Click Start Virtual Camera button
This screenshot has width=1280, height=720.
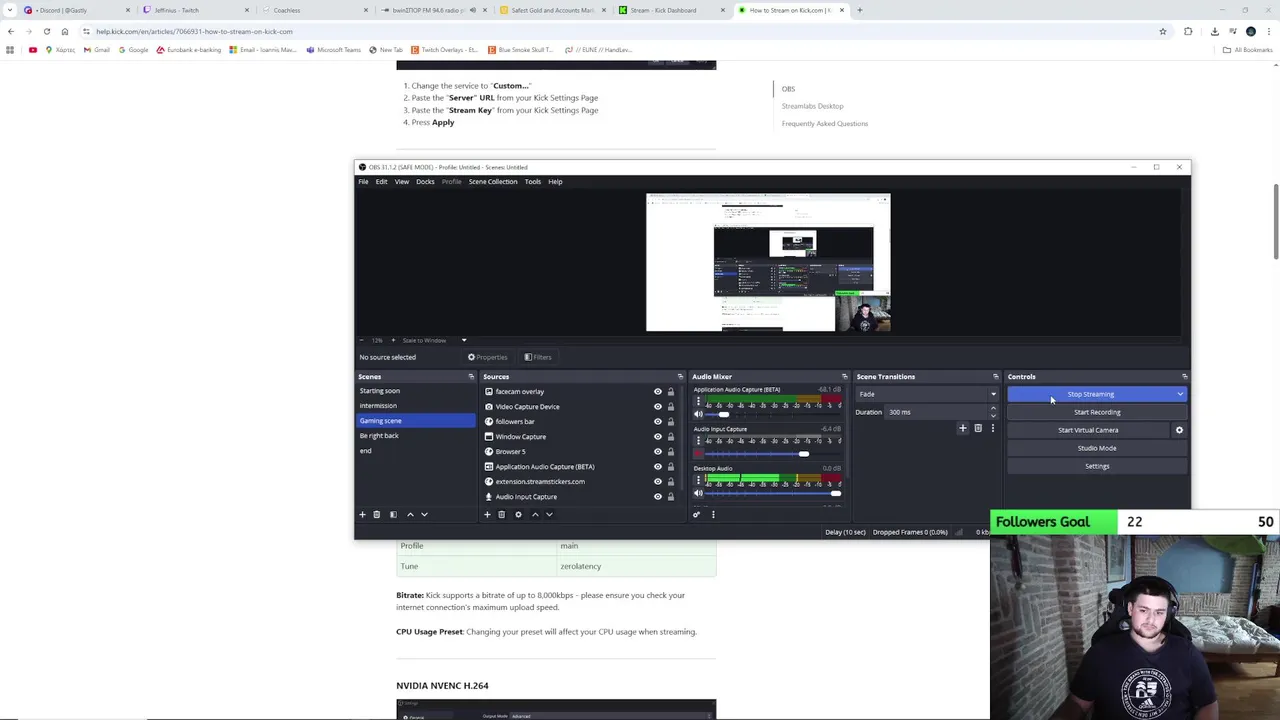[1088, 430]
